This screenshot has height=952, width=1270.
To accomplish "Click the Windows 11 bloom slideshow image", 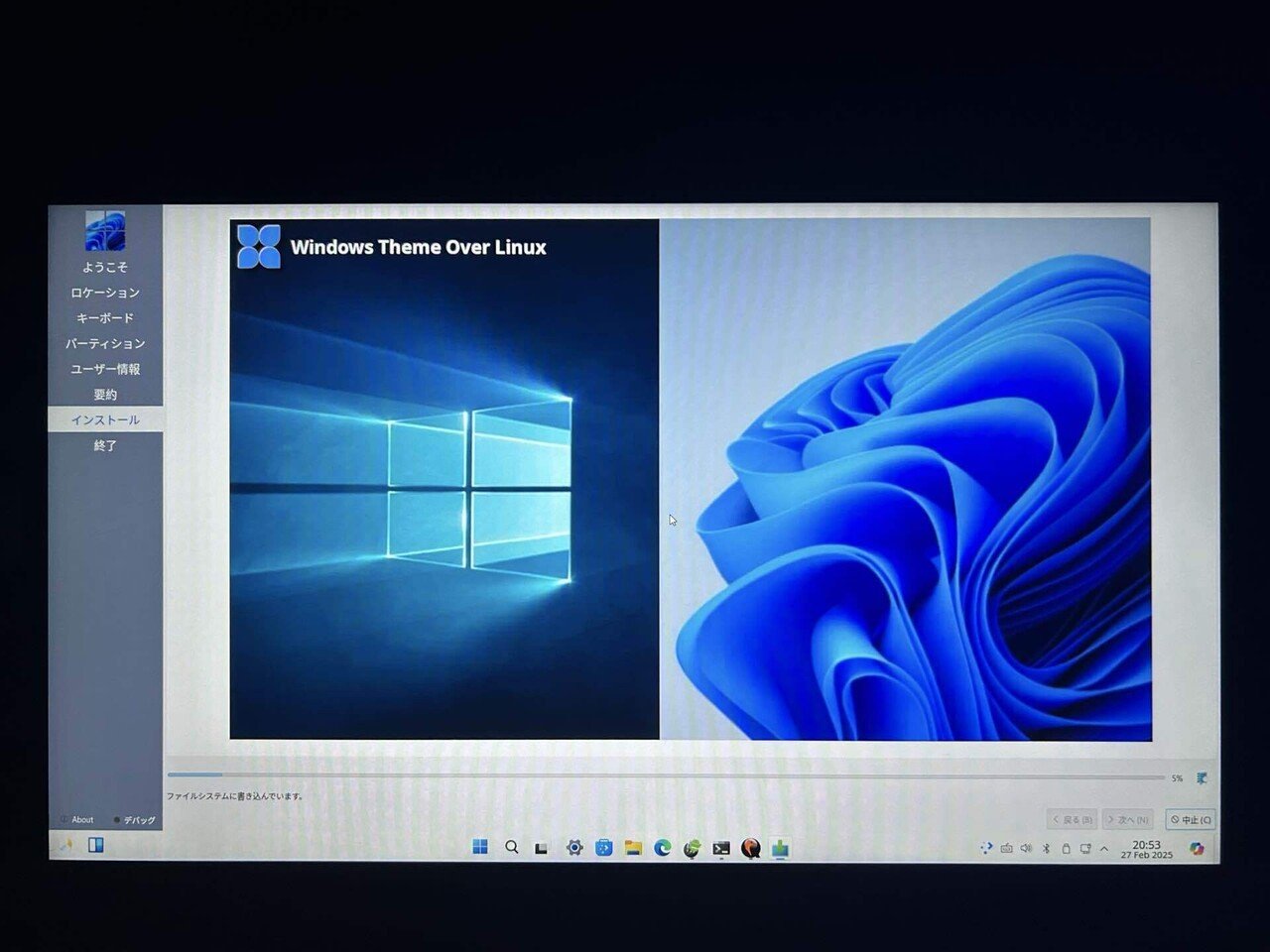I will point(906,479).
